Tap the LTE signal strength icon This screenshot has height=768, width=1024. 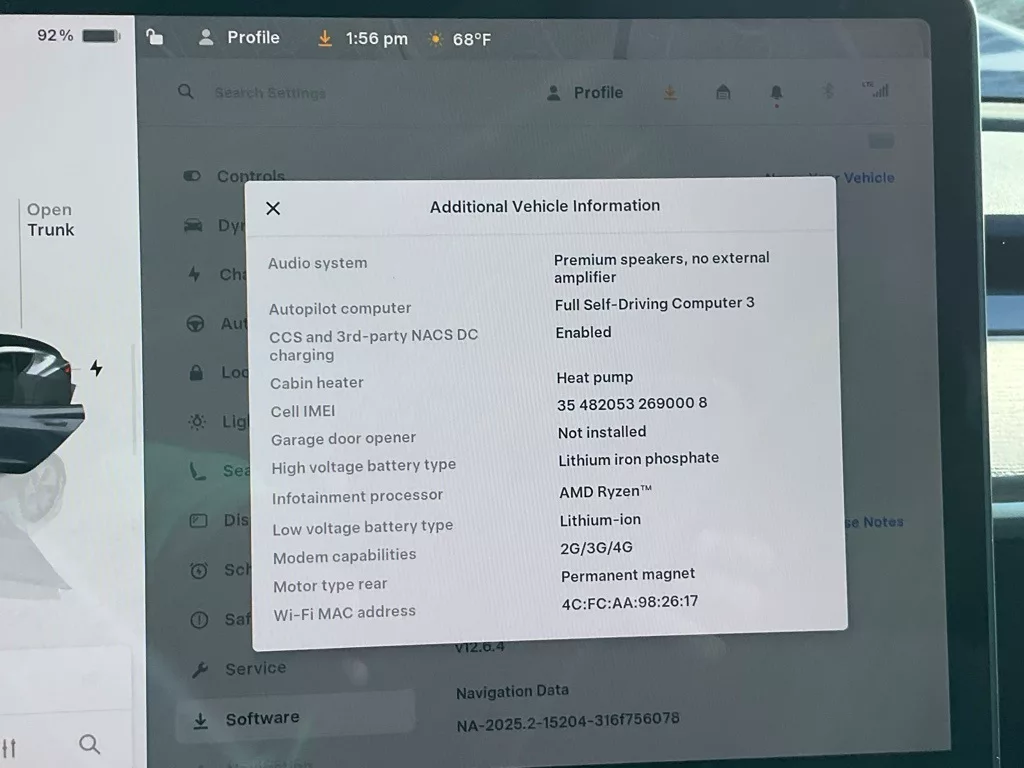point(876,90)
